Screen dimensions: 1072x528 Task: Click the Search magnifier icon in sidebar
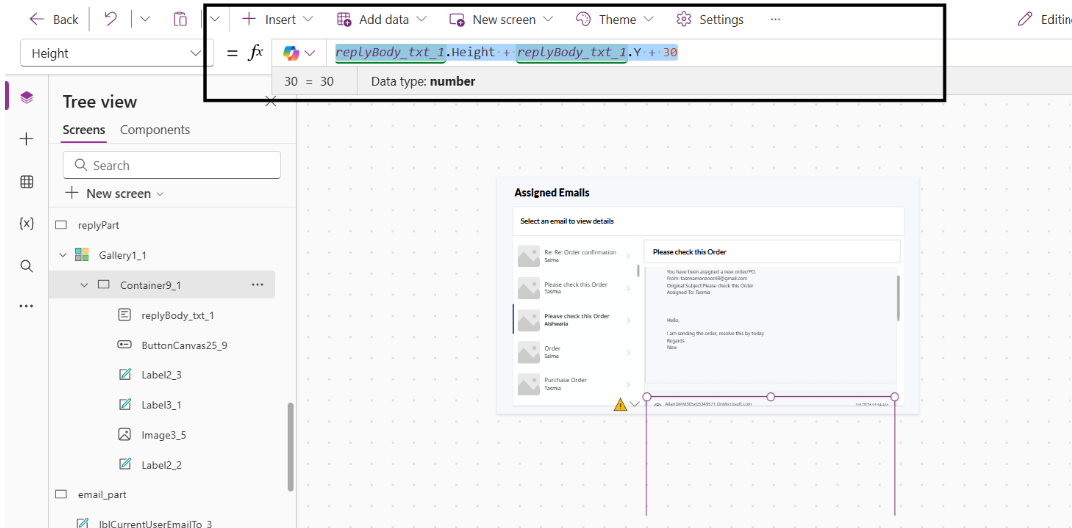click(27, 265)
